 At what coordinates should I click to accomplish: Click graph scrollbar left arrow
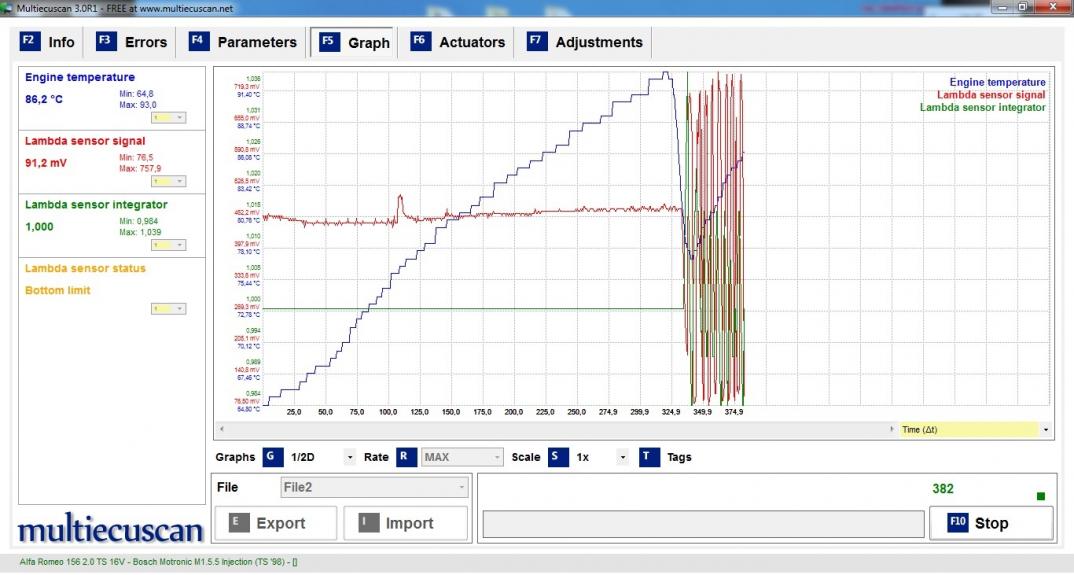(221, 429)
